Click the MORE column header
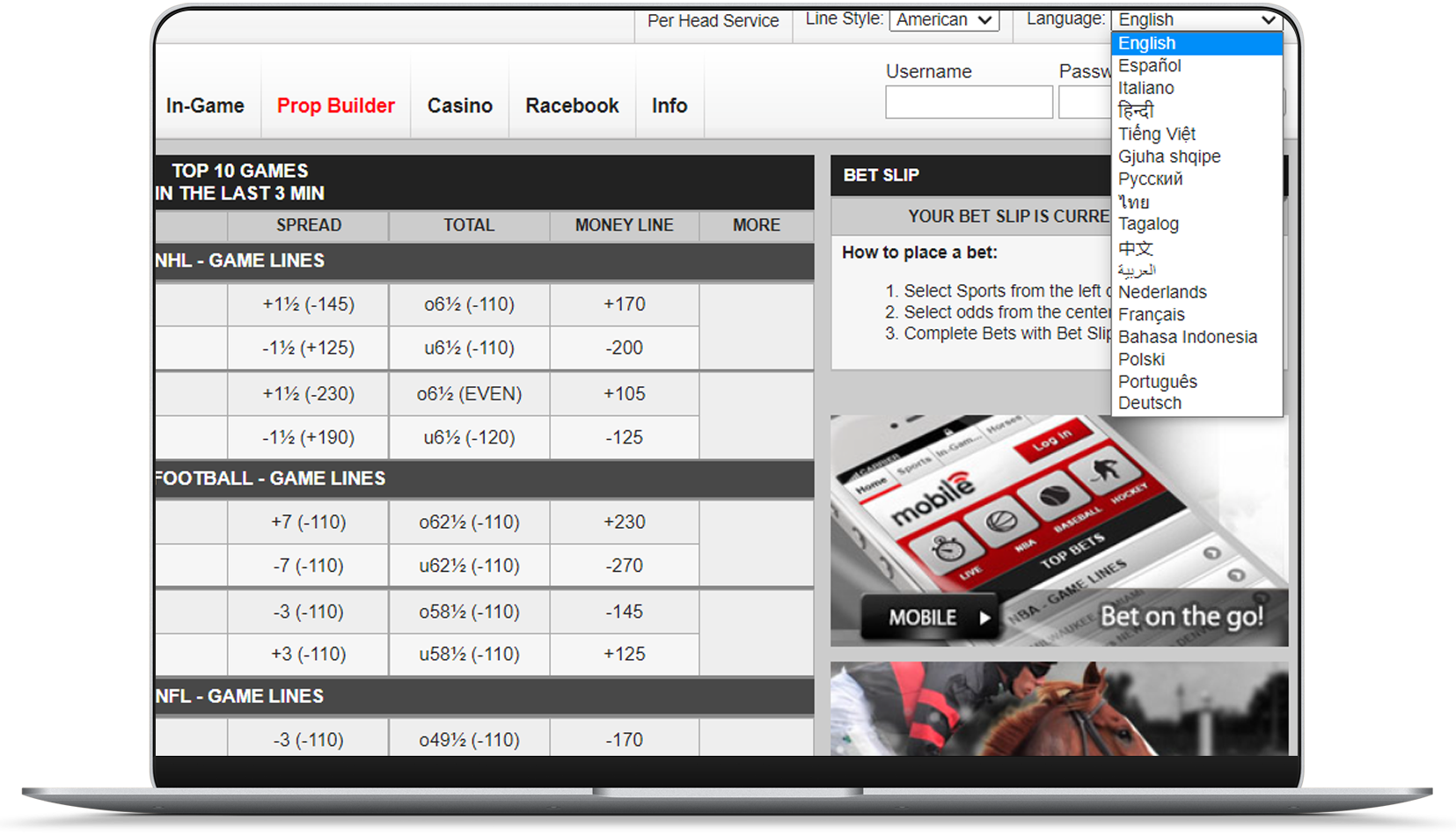Screen dimensions: 1456x835 coord(757,225)
